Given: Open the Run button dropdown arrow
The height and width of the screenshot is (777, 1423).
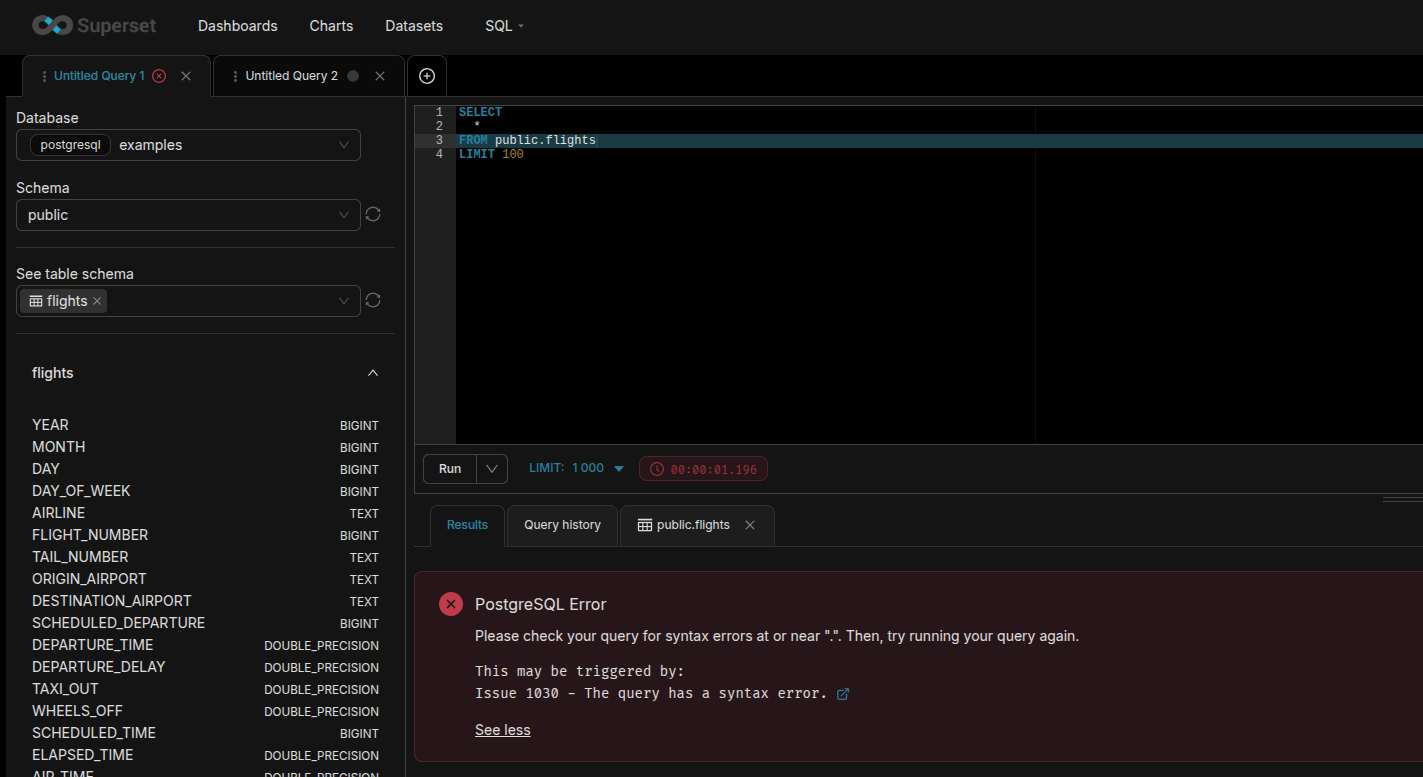Looking at the screenshot, I should (x=492, y=469).
